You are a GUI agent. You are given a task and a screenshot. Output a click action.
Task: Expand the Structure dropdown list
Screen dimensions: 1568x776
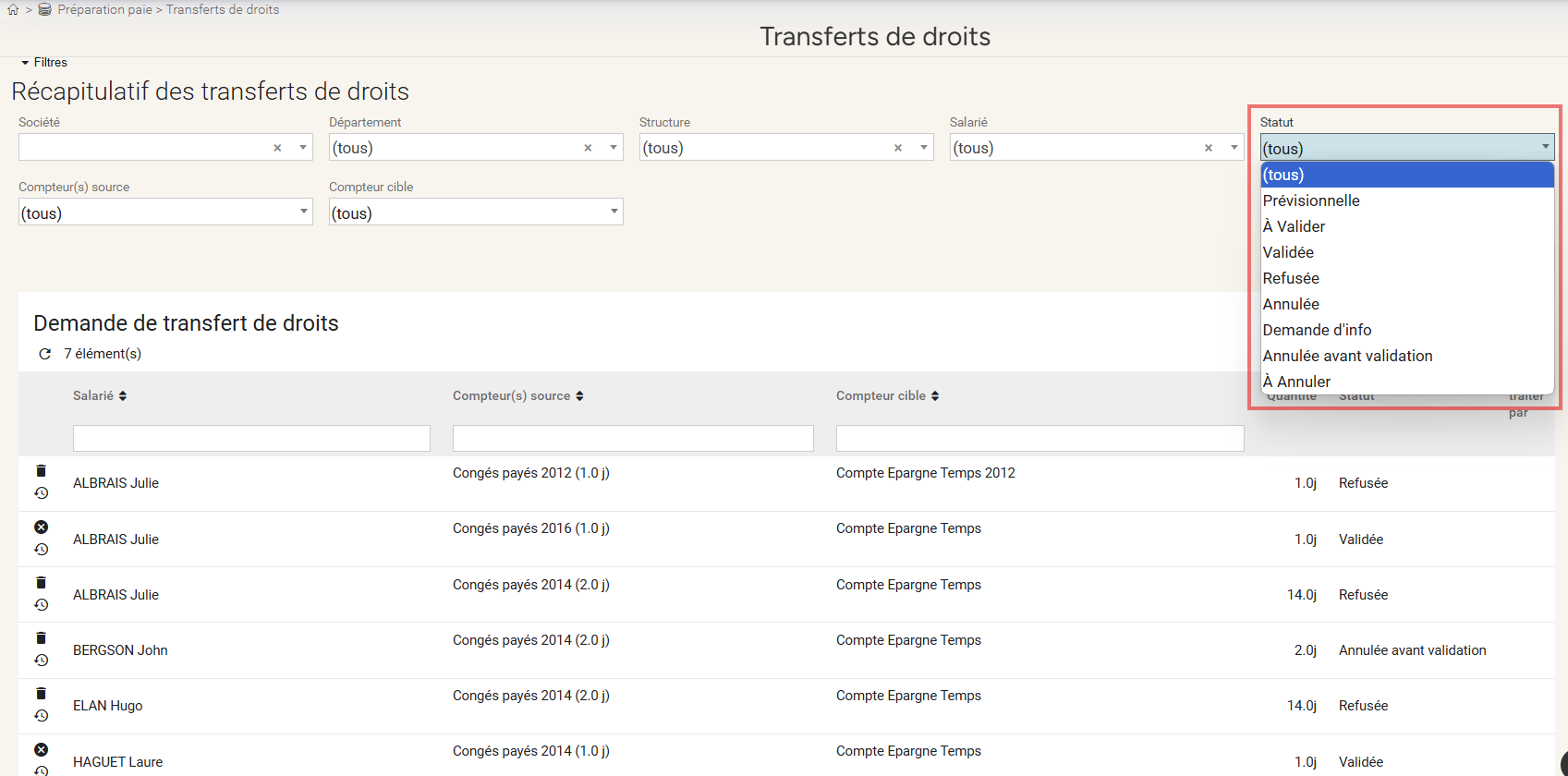tap(923, 148)
